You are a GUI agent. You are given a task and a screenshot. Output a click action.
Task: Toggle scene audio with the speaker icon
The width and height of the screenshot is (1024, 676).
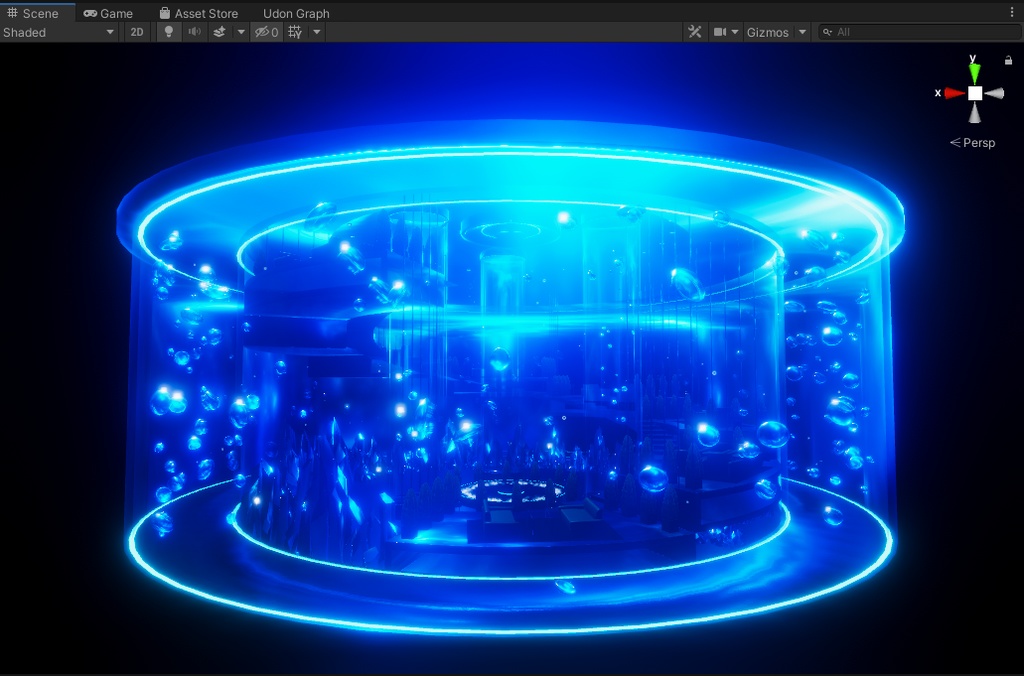click(x=194, y=32)
